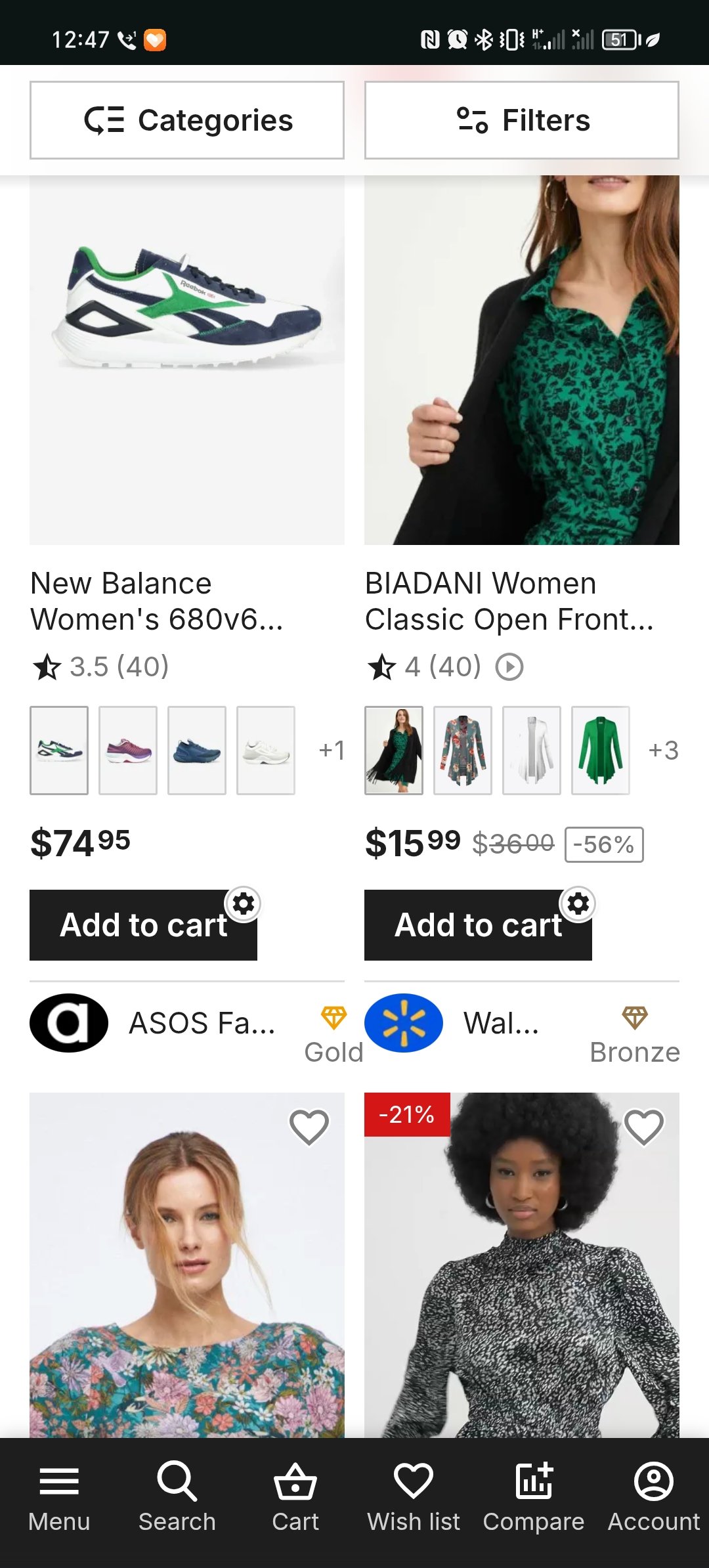Select the purple sneaker variant thumbnail
The height and width of the screenshot is (1568, 709).
click(128, 751)
